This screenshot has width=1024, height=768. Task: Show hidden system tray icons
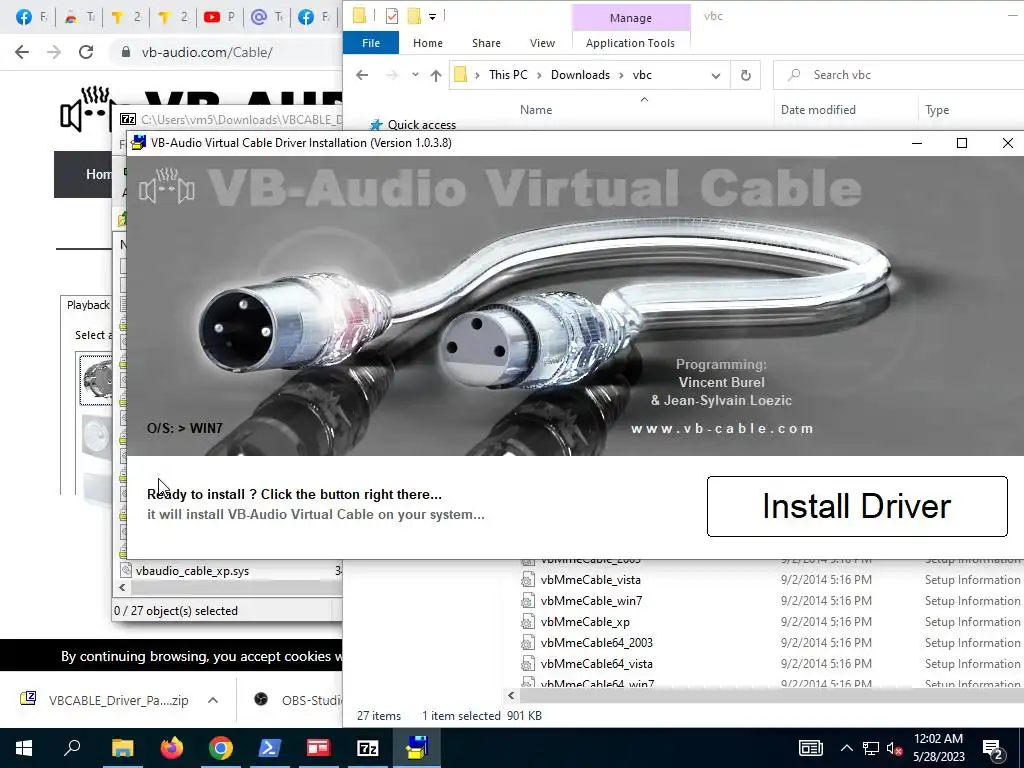846,748
